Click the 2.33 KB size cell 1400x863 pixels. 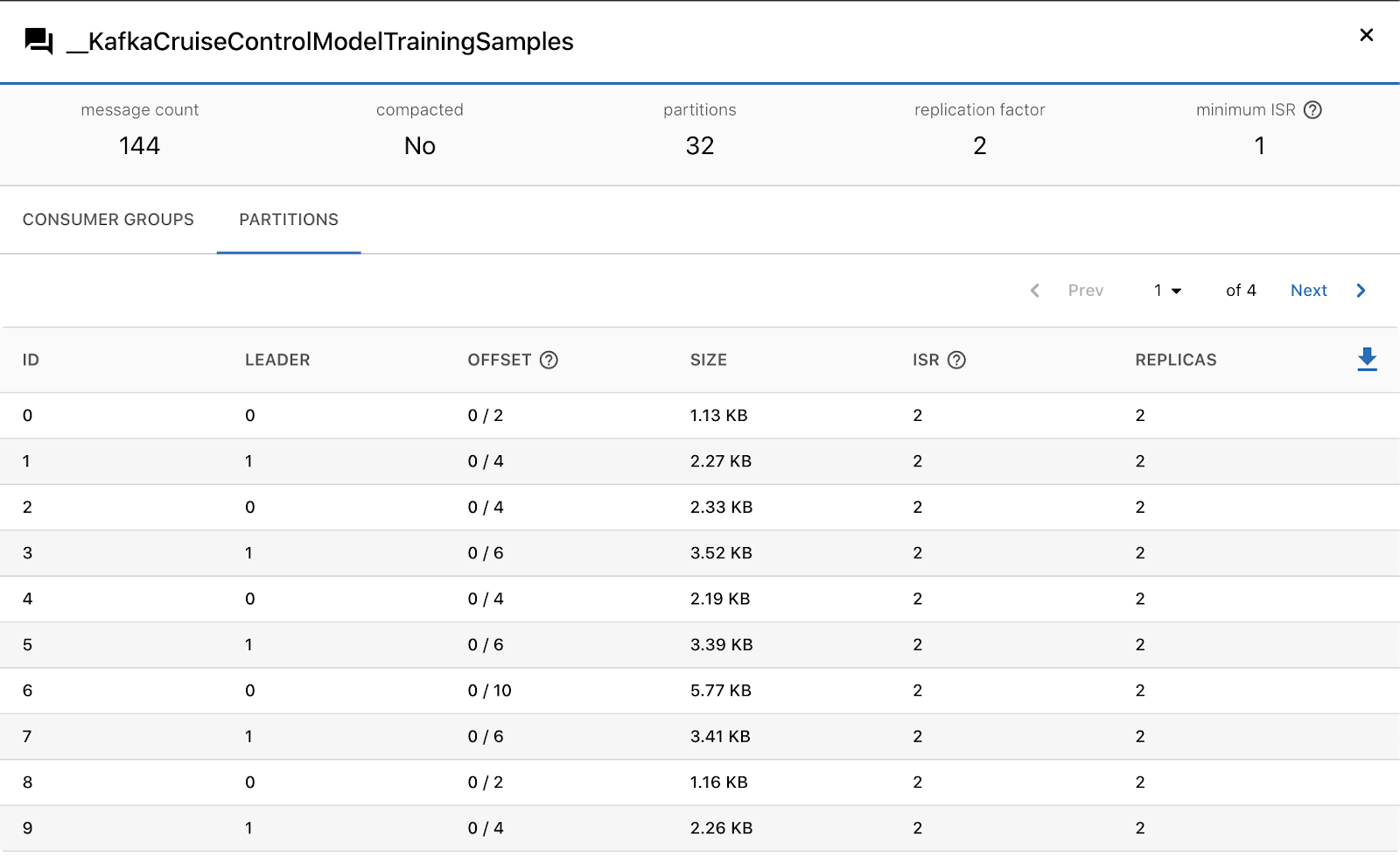tap(722, 508)
